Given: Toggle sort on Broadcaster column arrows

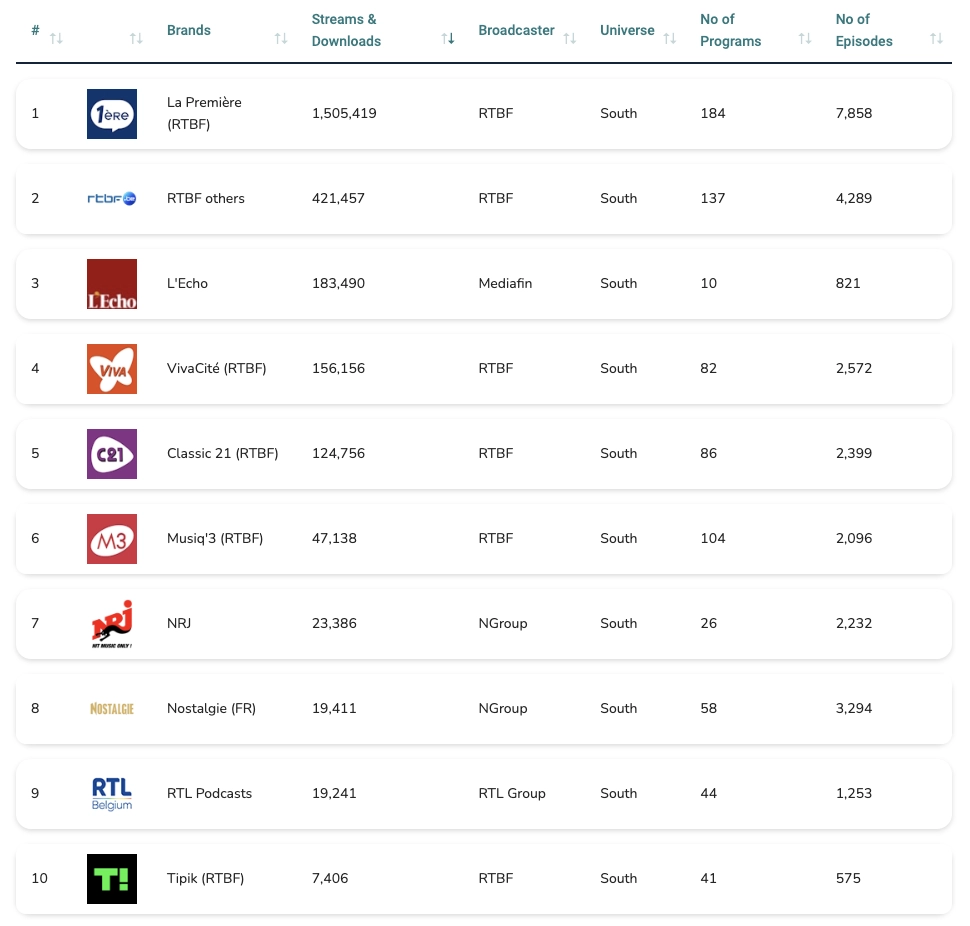Looking at the screenshot, I should (x=569, y=38).
